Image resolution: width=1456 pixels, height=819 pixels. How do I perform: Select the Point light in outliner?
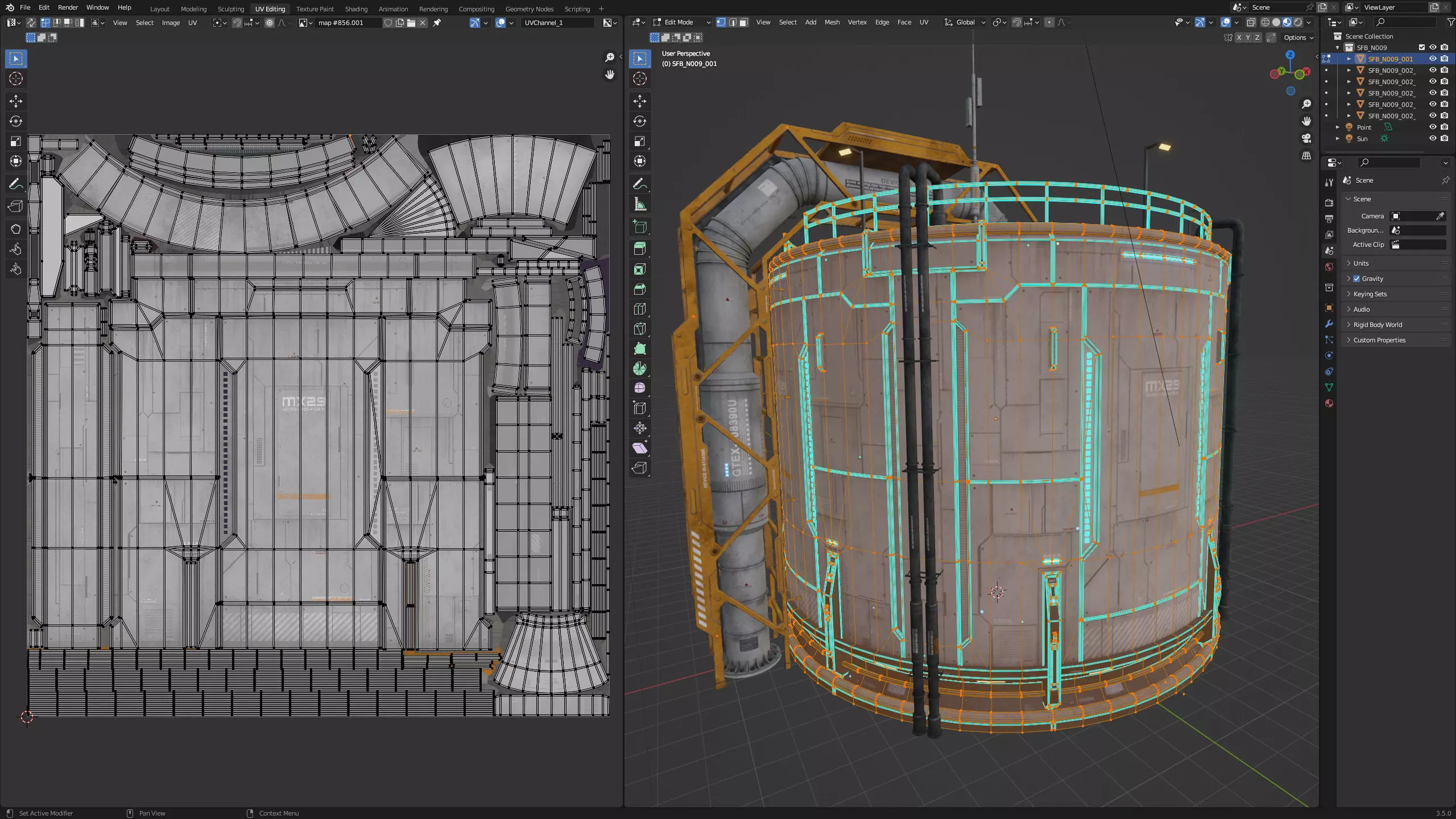[x=1364, y=127]
